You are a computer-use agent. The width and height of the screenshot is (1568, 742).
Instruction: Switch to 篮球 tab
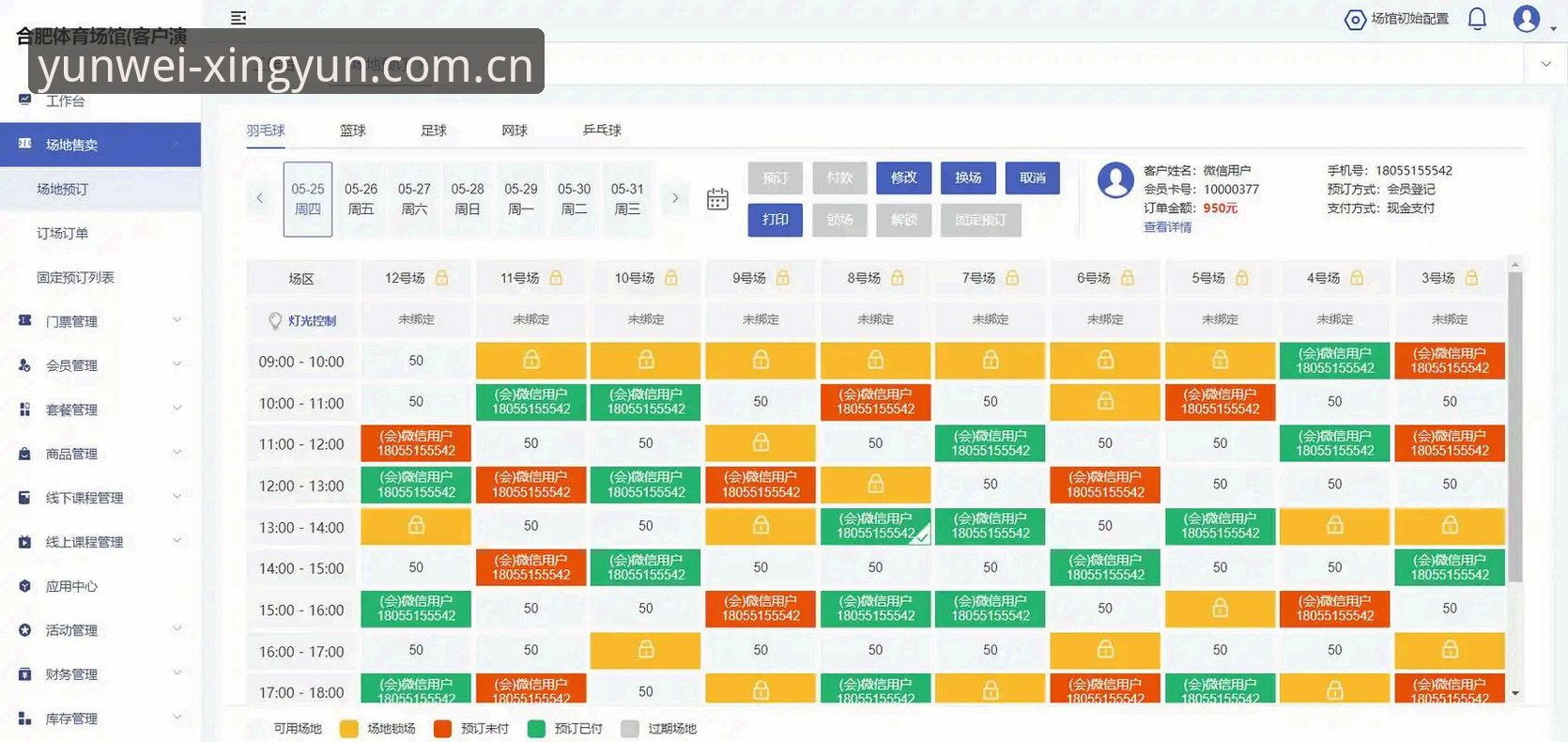click(353, 131)
